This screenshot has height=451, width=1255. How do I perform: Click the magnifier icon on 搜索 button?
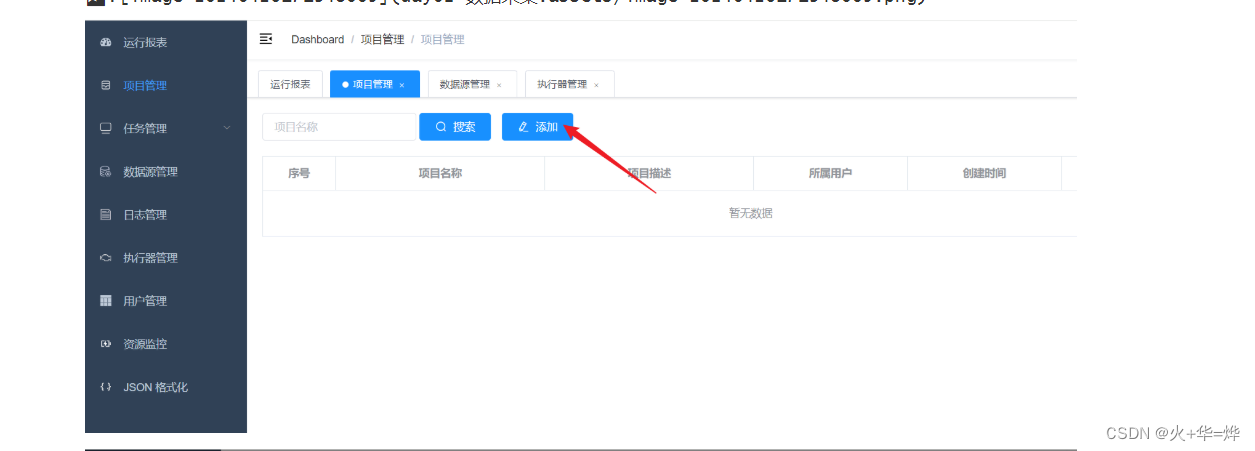[440, 127]
